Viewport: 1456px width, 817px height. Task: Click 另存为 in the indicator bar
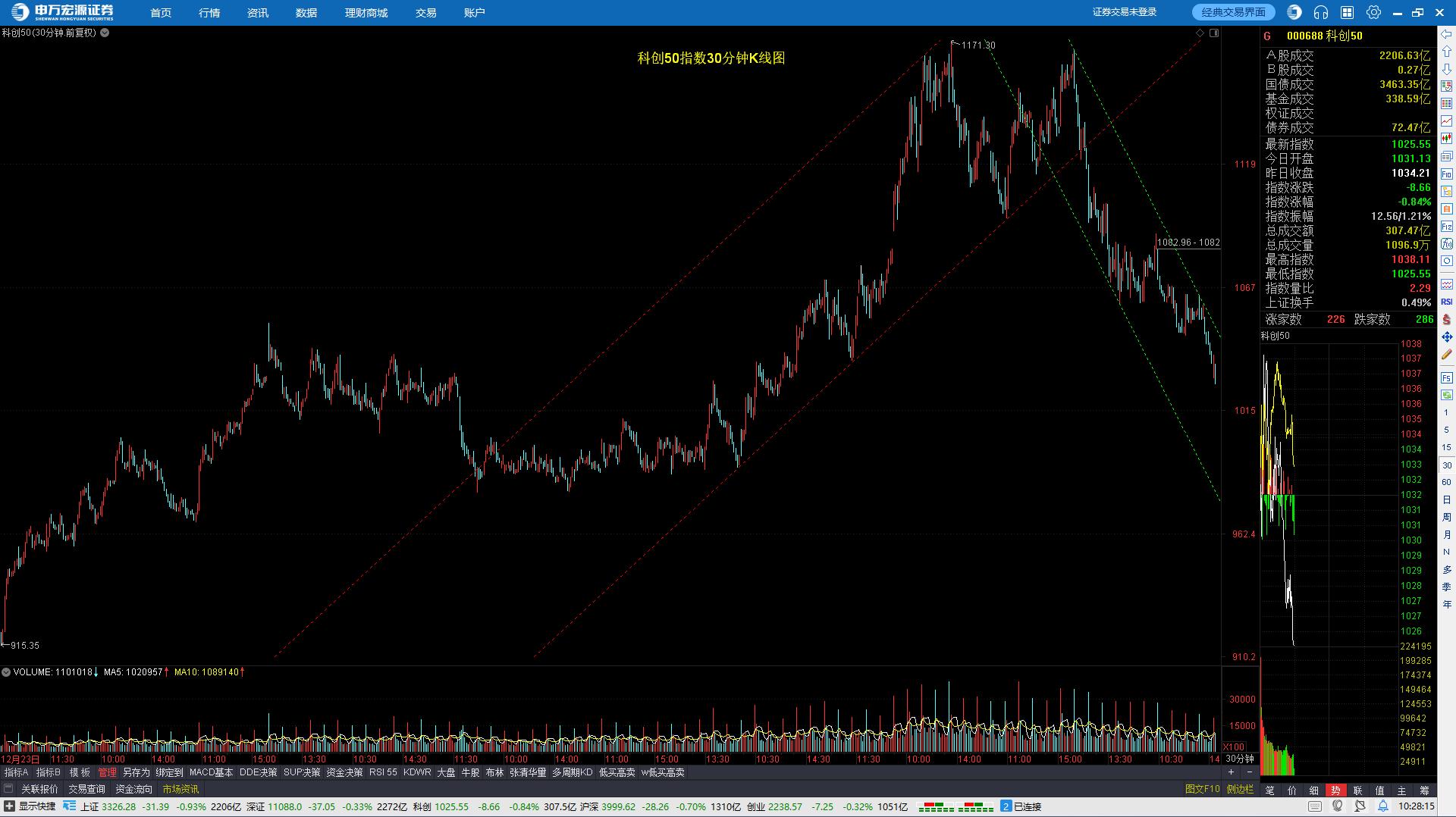(x=136, y=772)
